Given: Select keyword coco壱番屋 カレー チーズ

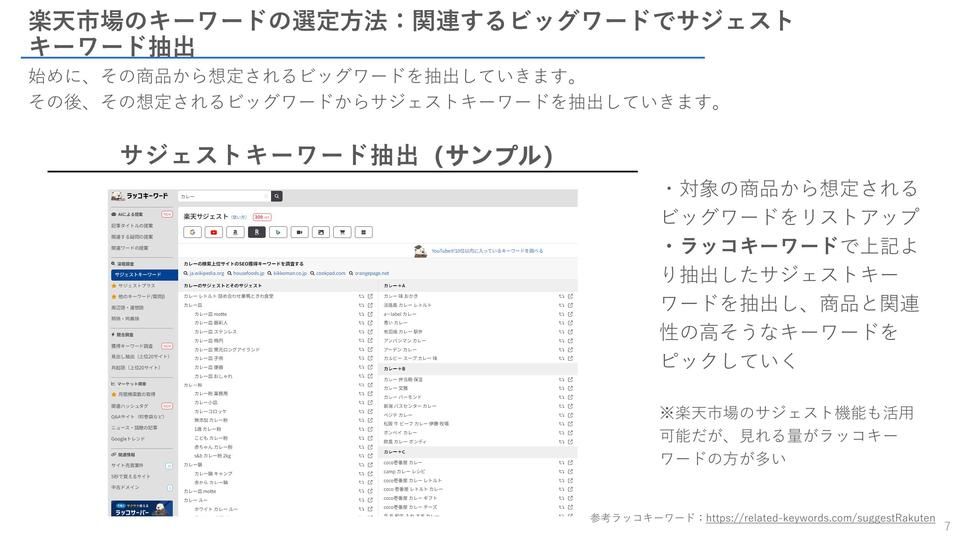Looking at the screenshot, I should [411, 507].
